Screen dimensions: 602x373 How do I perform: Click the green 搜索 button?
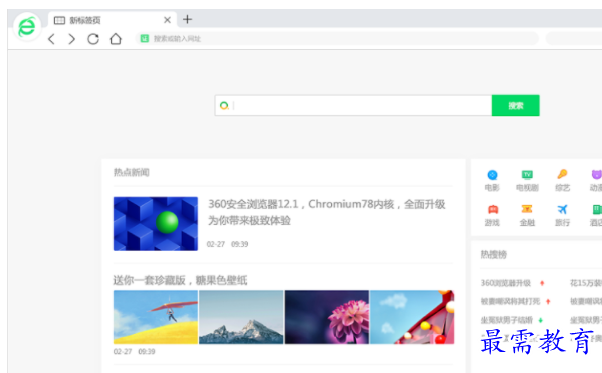(x=516, y=106)
